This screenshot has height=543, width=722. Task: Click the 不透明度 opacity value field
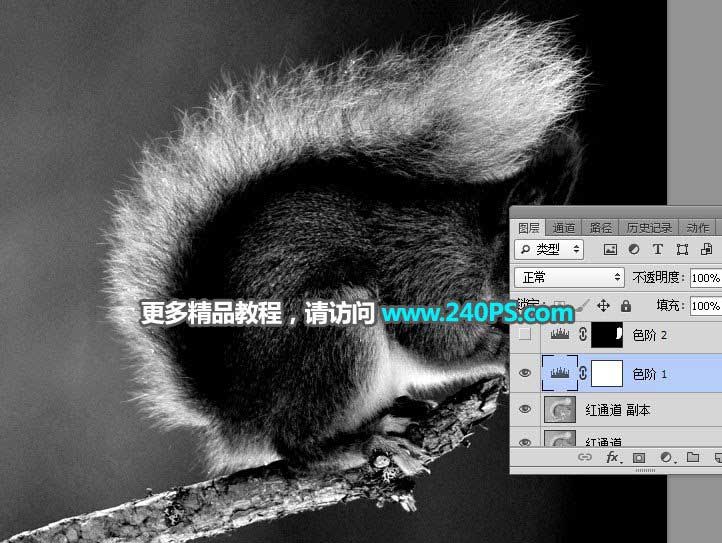pos(706,278)
